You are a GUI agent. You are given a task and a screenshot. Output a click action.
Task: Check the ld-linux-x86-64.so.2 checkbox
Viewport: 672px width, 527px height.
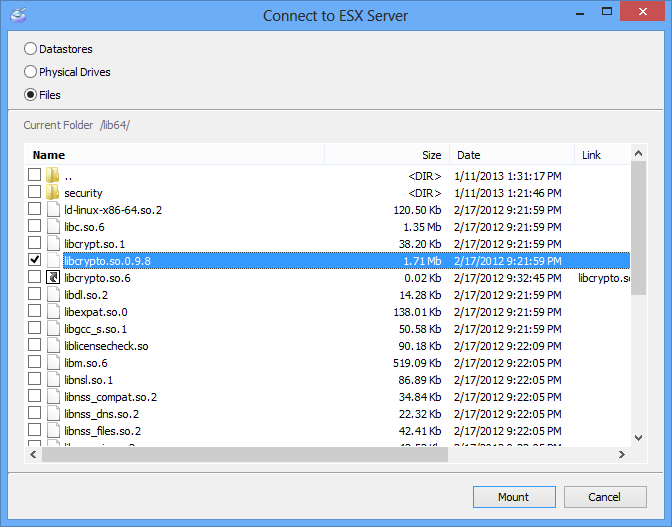(x=34, y=209)
